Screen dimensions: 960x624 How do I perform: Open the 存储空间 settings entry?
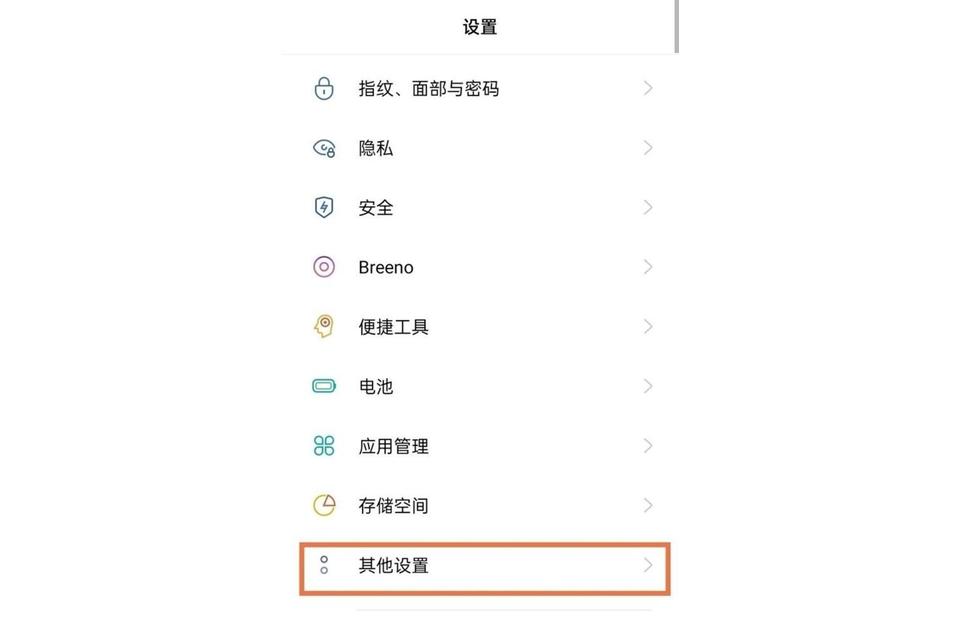click(x=394, y=506)
